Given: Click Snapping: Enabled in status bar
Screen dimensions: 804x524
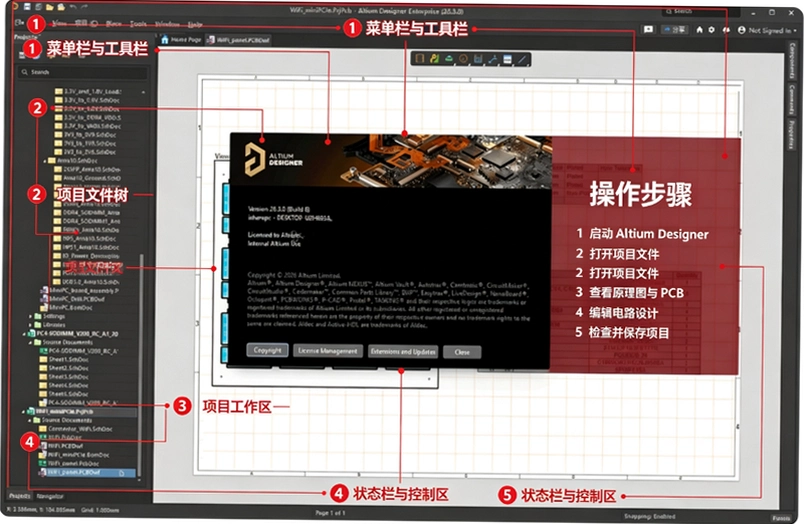Looking at the screenshot, I should click(x=649, y=516).
